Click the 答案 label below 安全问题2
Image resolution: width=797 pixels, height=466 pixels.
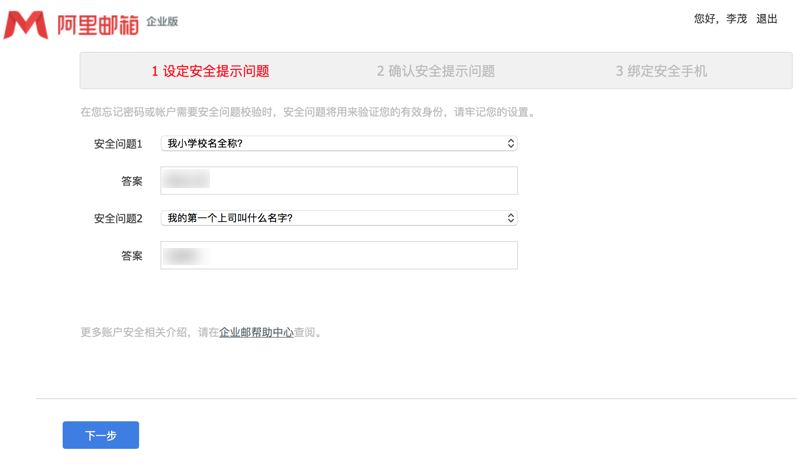tap(132, 256)
